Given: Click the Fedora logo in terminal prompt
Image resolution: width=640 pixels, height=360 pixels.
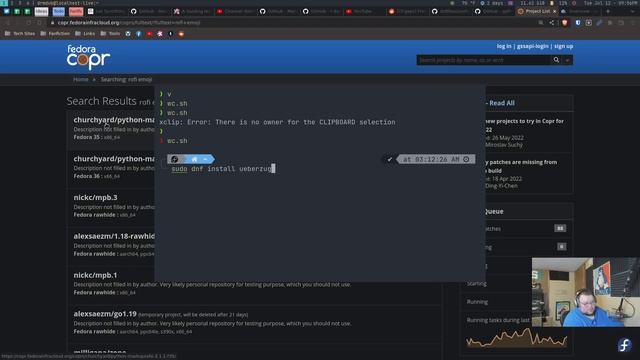Looking at the screenshot, I should tap(175, 159).
